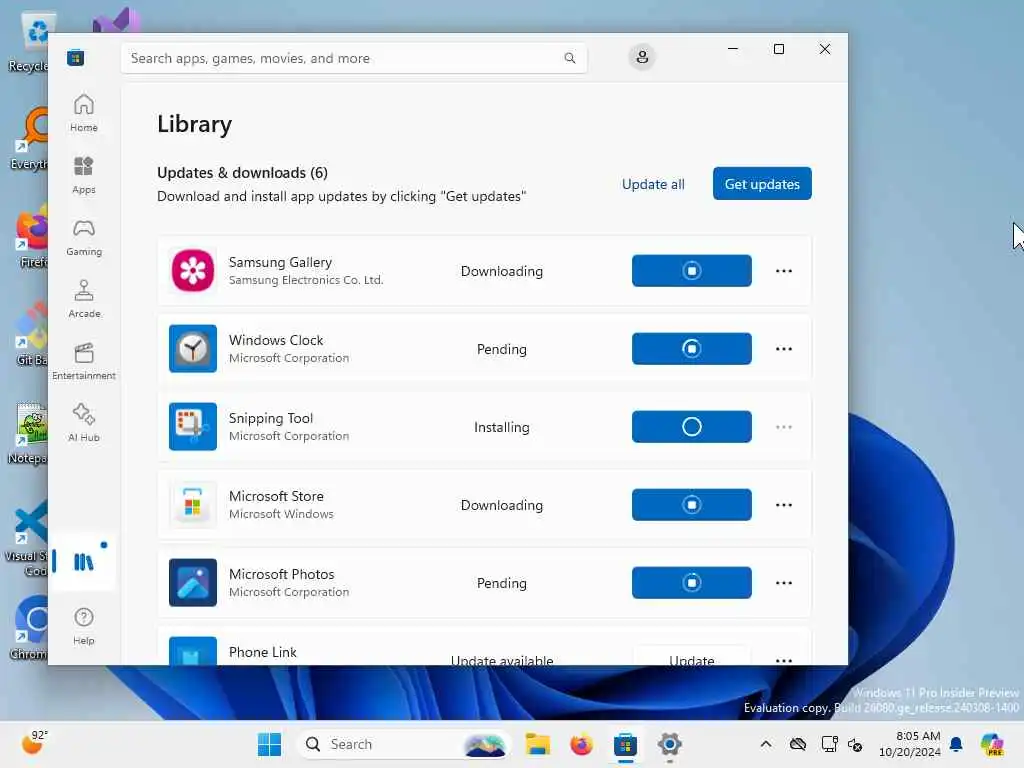This screenshot has height=768, width=1024.
Task: Open Samsung Gallery app name
Action: point(280,262)
